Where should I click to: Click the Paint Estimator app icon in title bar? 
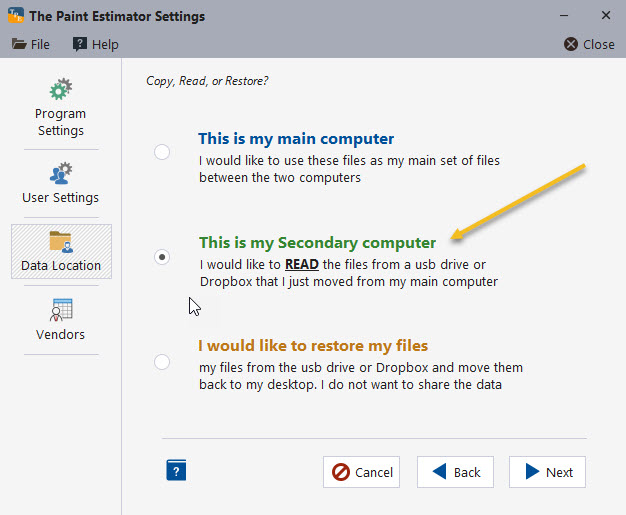coord(16,16)
